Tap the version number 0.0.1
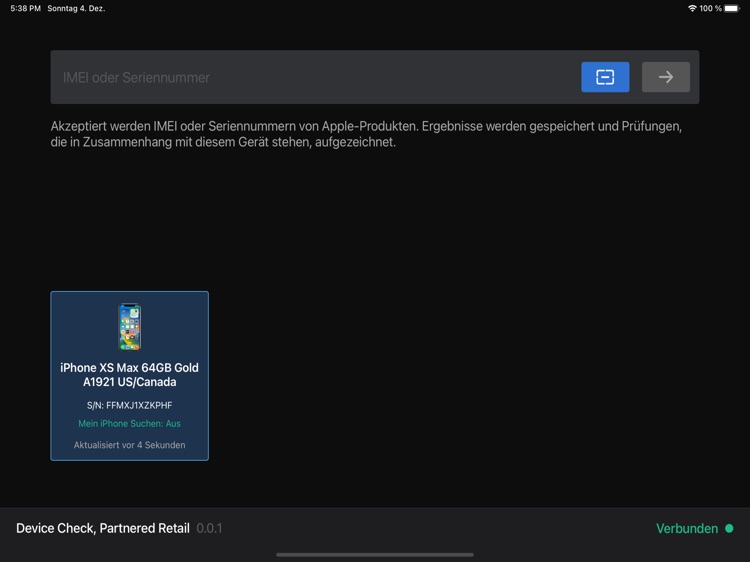This screenshot has height=562, width=750. [x=209, y=528]
